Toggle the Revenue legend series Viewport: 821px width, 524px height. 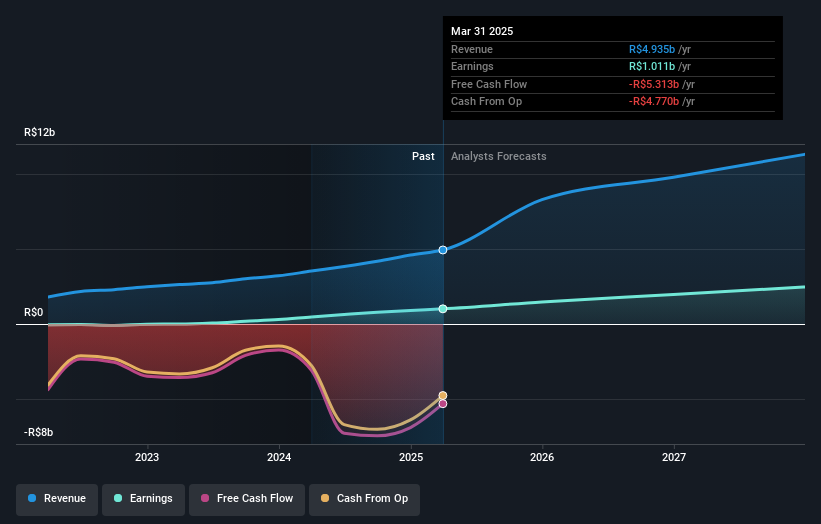tap(57, 498)
